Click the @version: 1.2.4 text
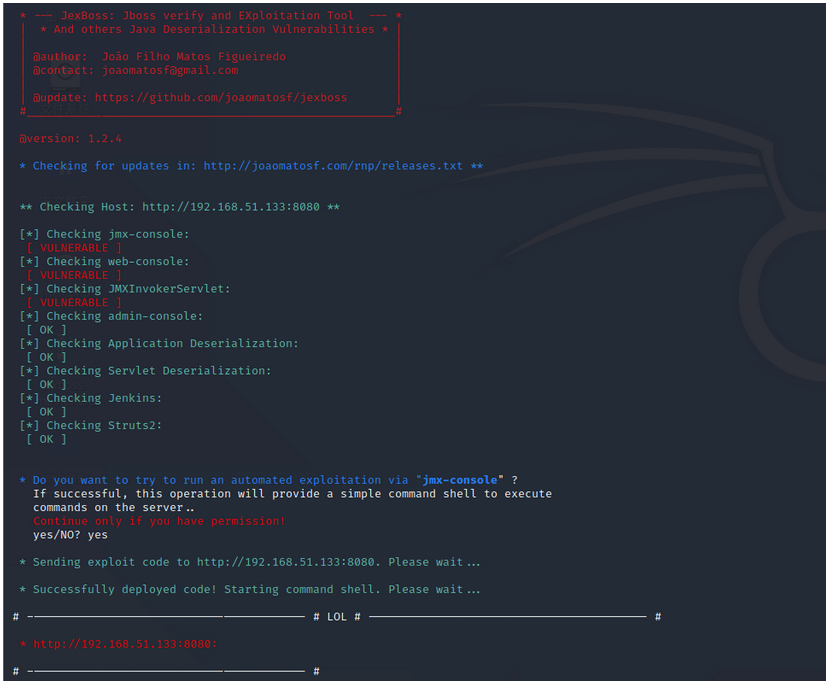The width and height of the screenshot is (826, 681). [70, 139]
